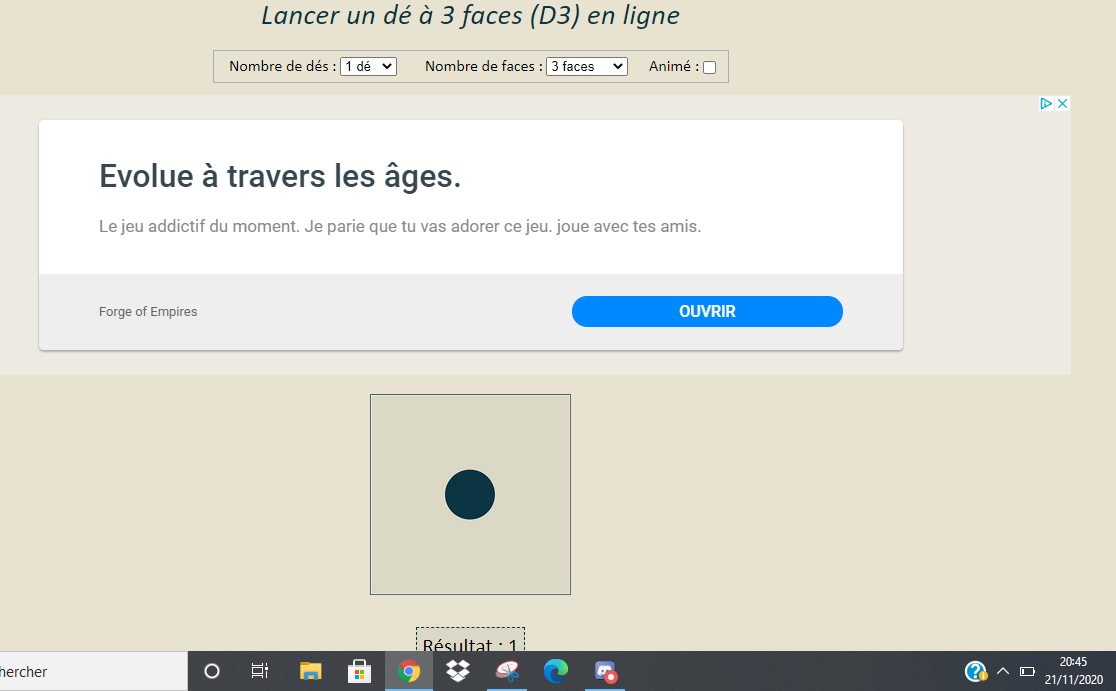The width and height of the screenshot is (1116, 691).
Task: Check the battery status icon
Action: pos(1027,671)
